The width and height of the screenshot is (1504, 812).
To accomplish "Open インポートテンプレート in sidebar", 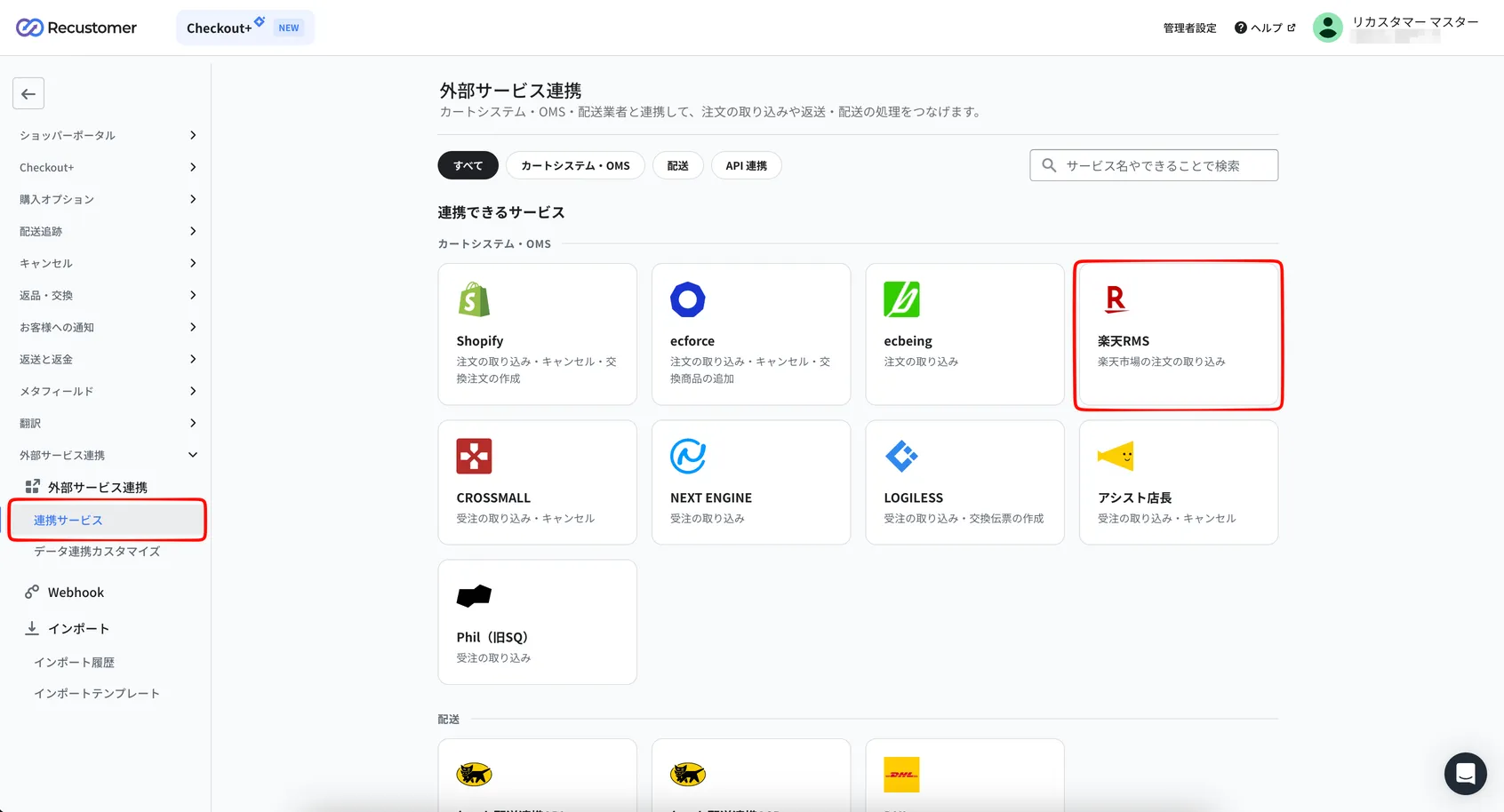I will (x=97, y=693).
